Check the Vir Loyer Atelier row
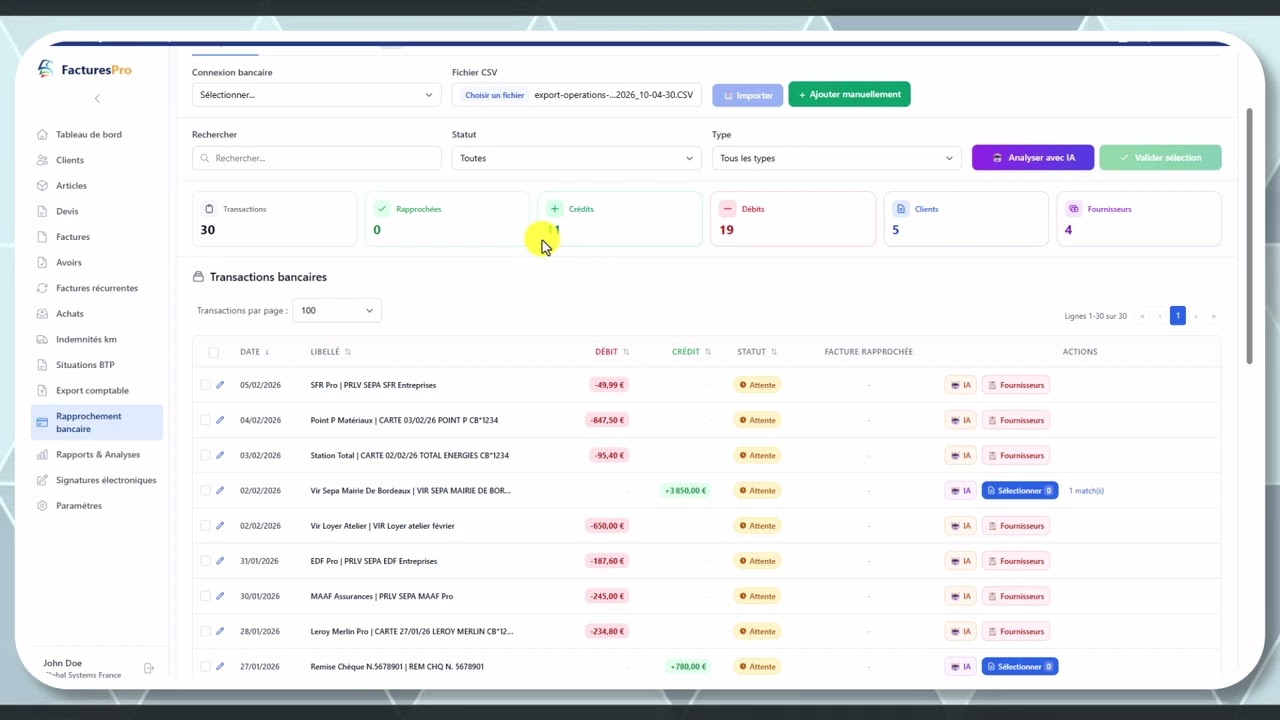The height and width of the screenshot is (720, 1280). coord(205,526)
